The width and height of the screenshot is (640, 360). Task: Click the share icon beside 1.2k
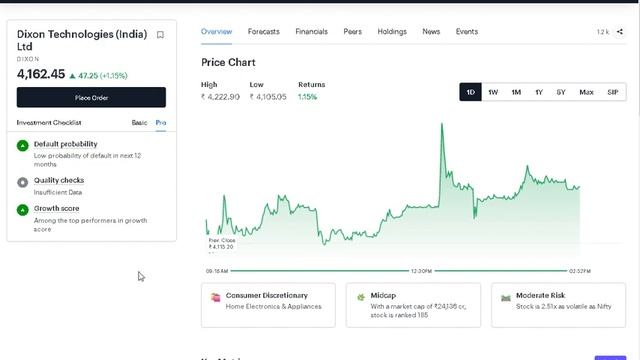(x=620, y=31)
